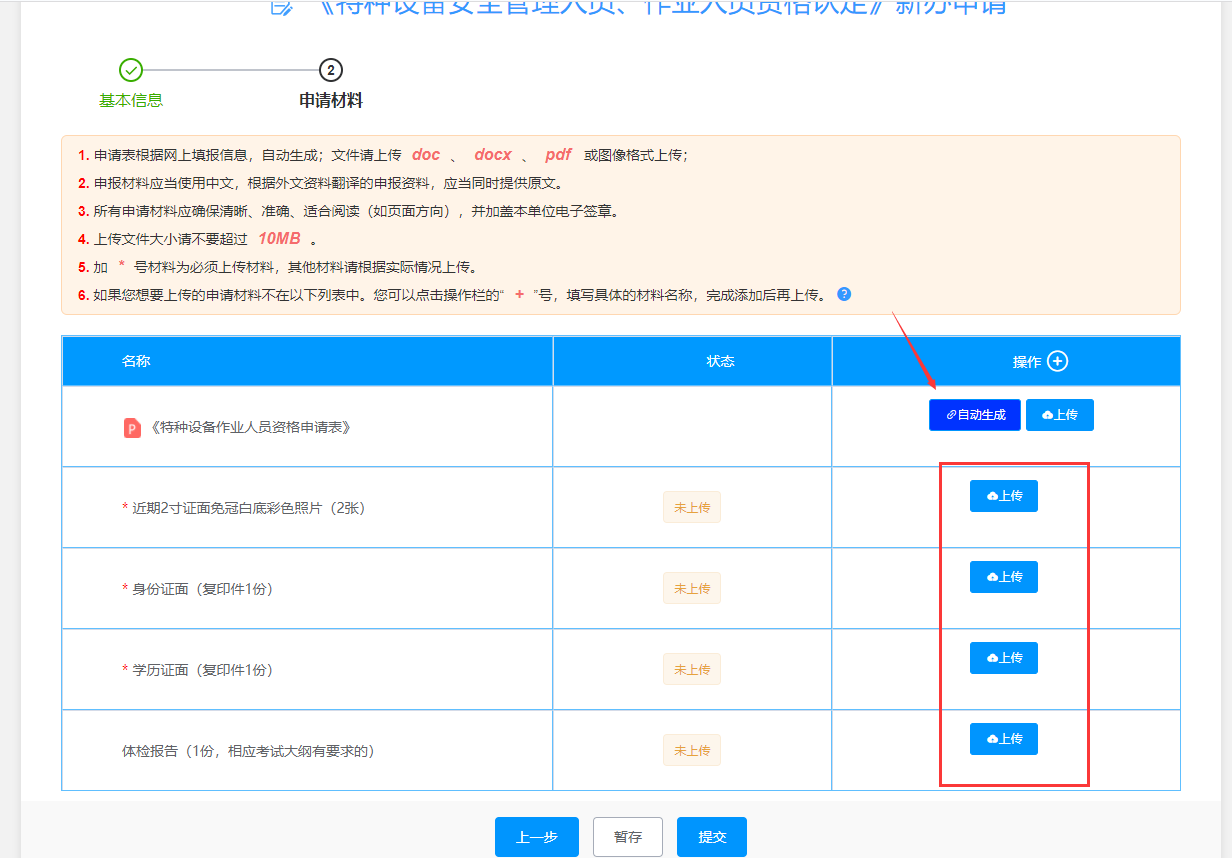Viewport: 1232px width, 858px height.
Task: Upload the 身份证明 copy
Action: (x=1003, y=577)
